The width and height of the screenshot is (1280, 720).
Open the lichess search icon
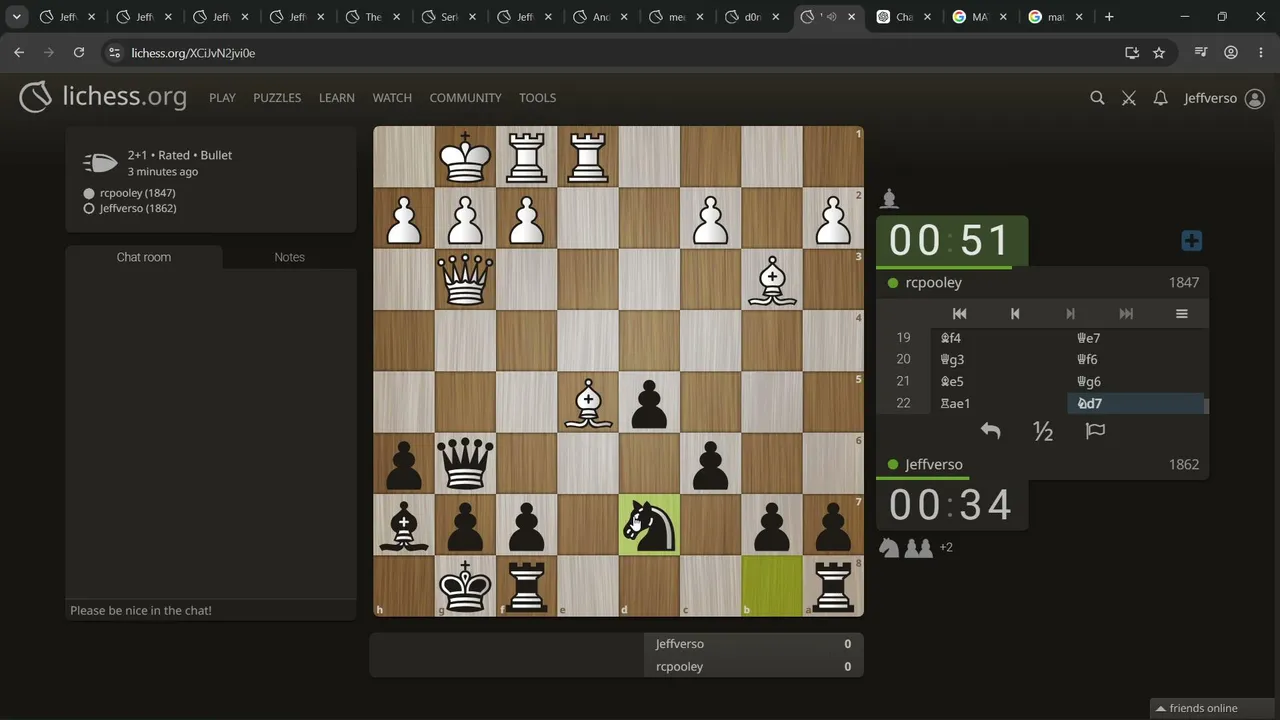tap(1097, 98)
